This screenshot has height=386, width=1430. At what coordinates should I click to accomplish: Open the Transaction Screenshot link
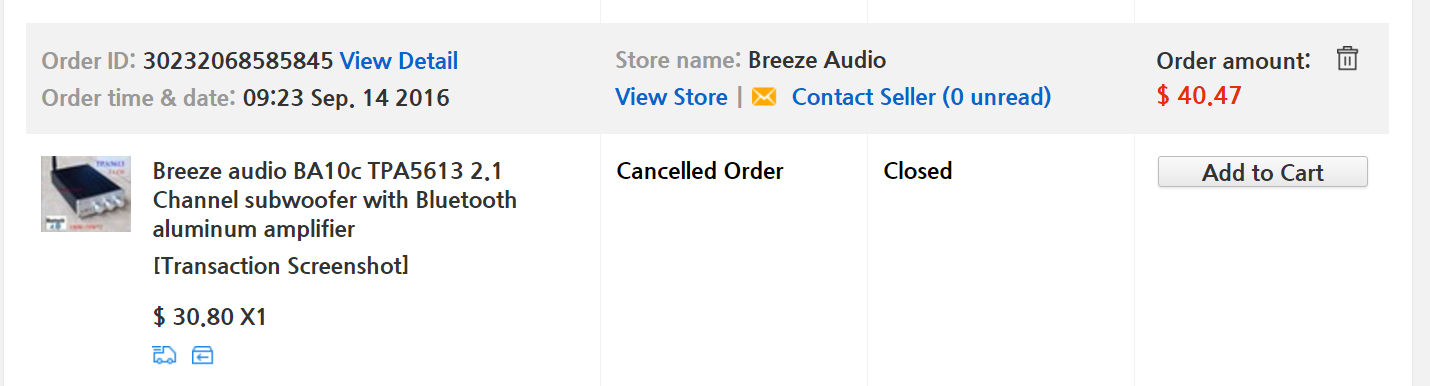(x=281, y=266)
